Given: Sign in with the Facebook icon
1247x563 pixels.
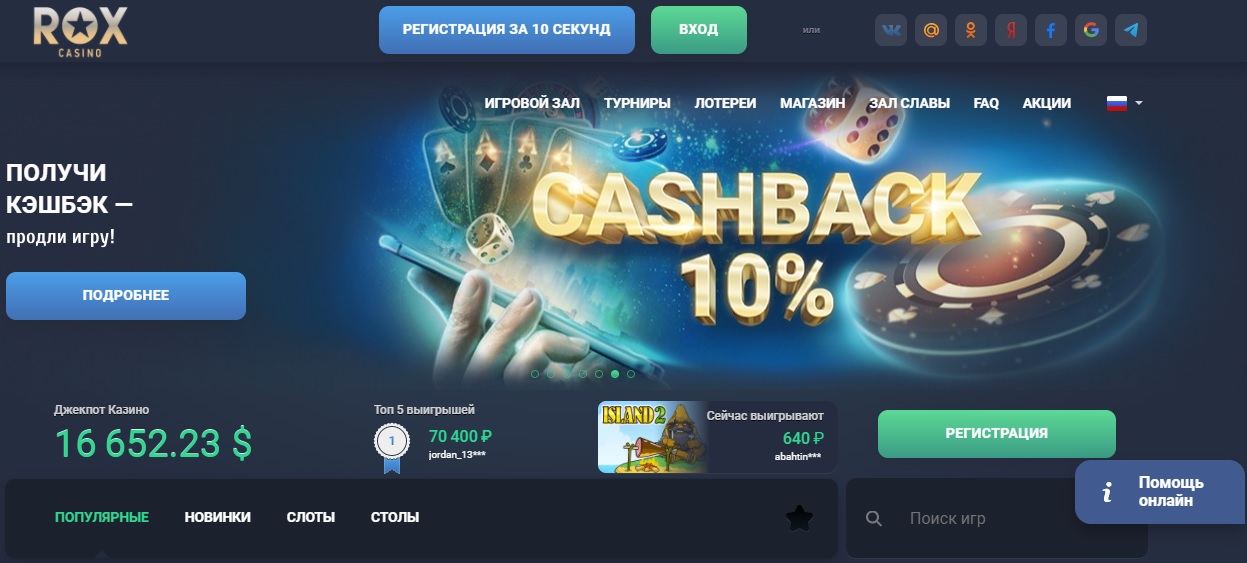Looking at the screenshot, I should coord(1051,30).
